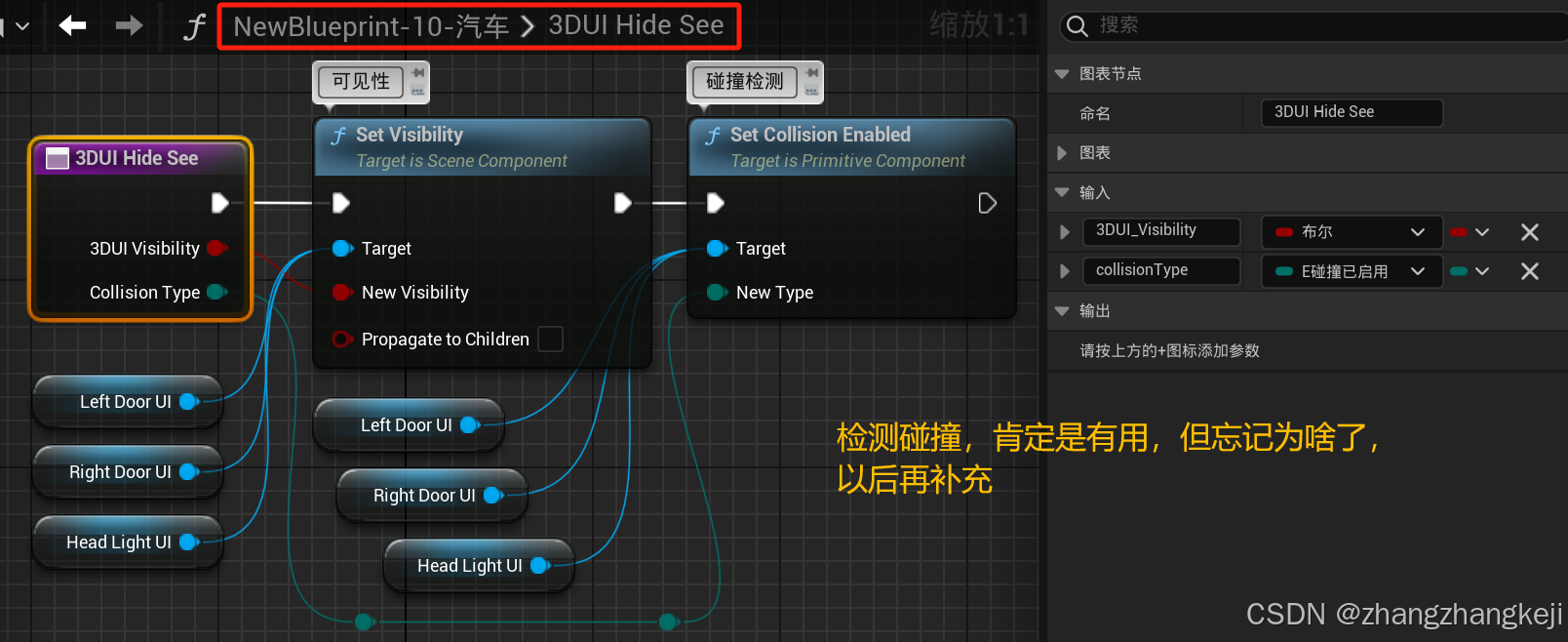Edit the 3DUI_Visibility parameter name
This screenshot has height=642, width=1568.
tap(1161, 231)
